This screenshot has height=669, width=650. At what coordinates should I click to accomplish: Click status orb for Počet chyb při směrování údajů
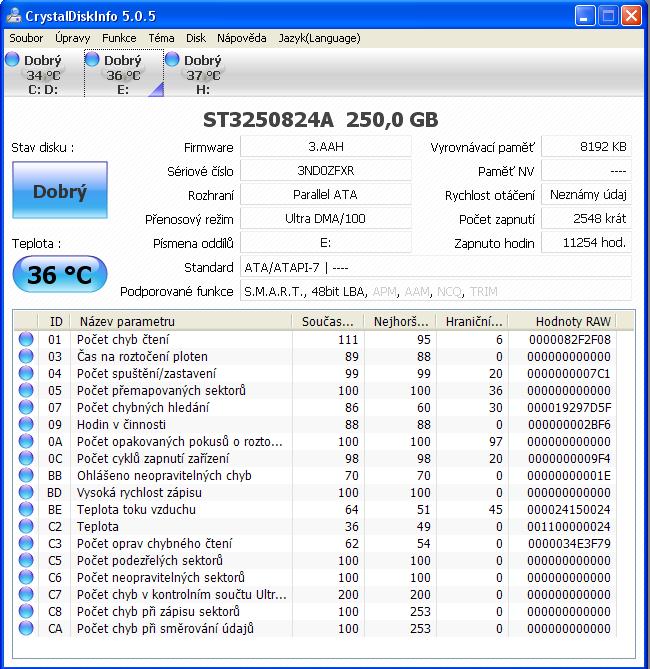[x=26, y=628]
